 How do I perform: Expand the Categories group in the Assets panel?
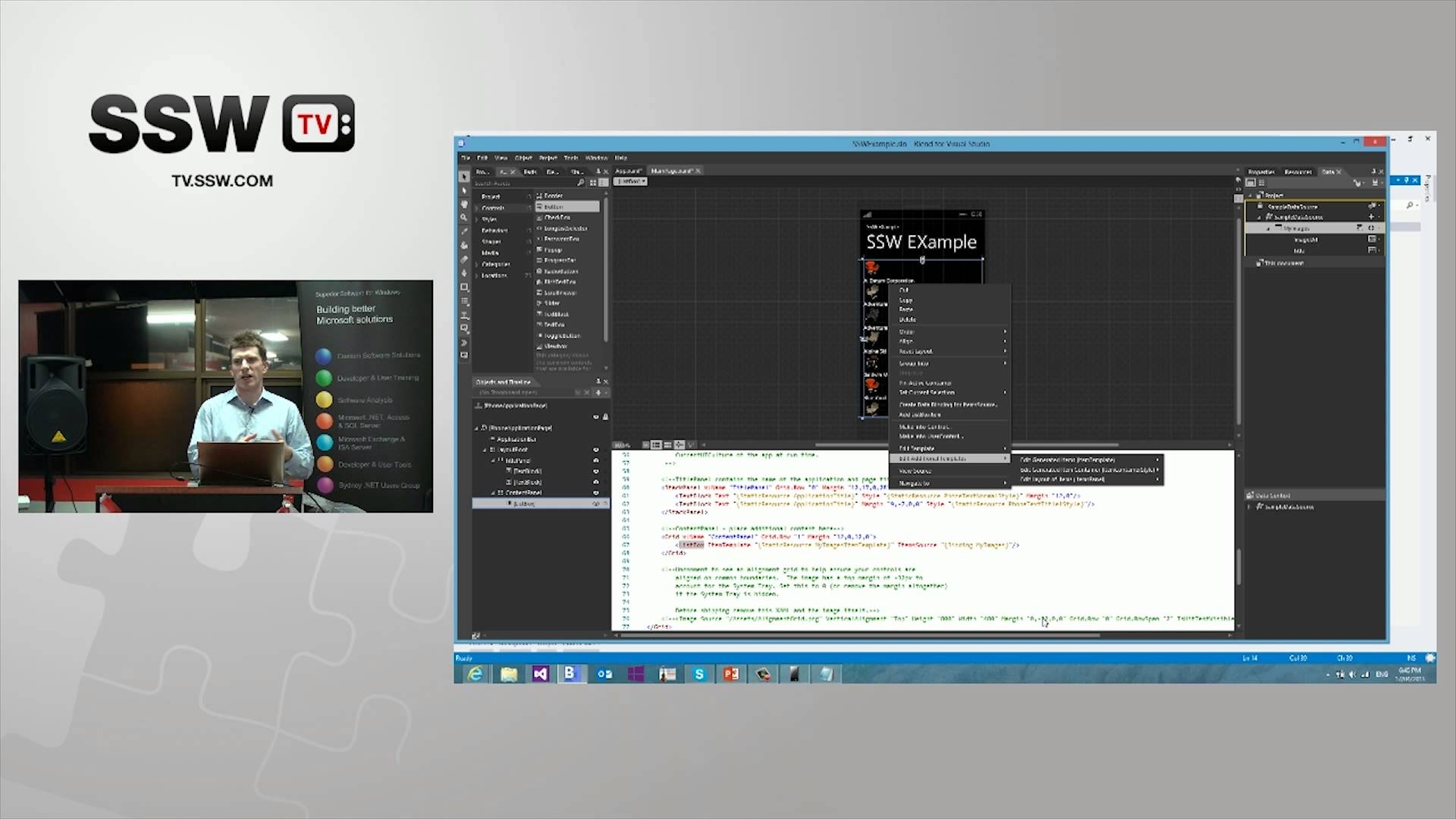click(476, 265)
